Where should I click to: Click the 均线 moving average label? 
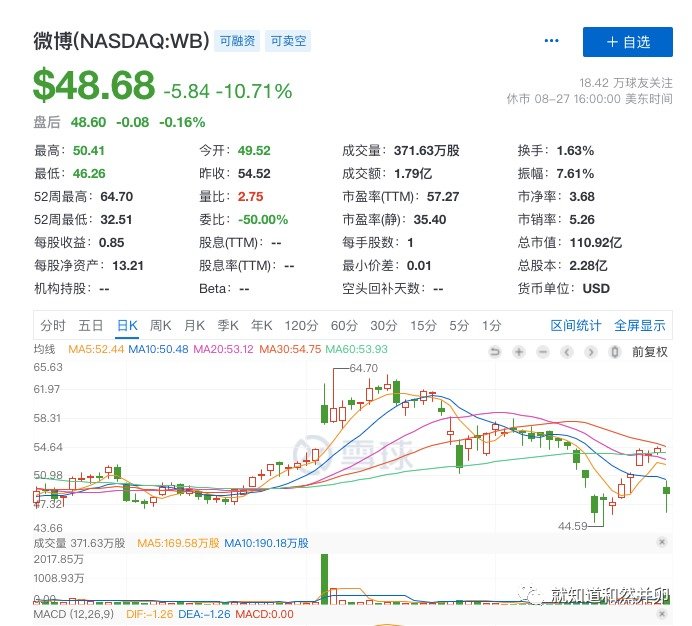pyautogui.click(x=44, y=349)
